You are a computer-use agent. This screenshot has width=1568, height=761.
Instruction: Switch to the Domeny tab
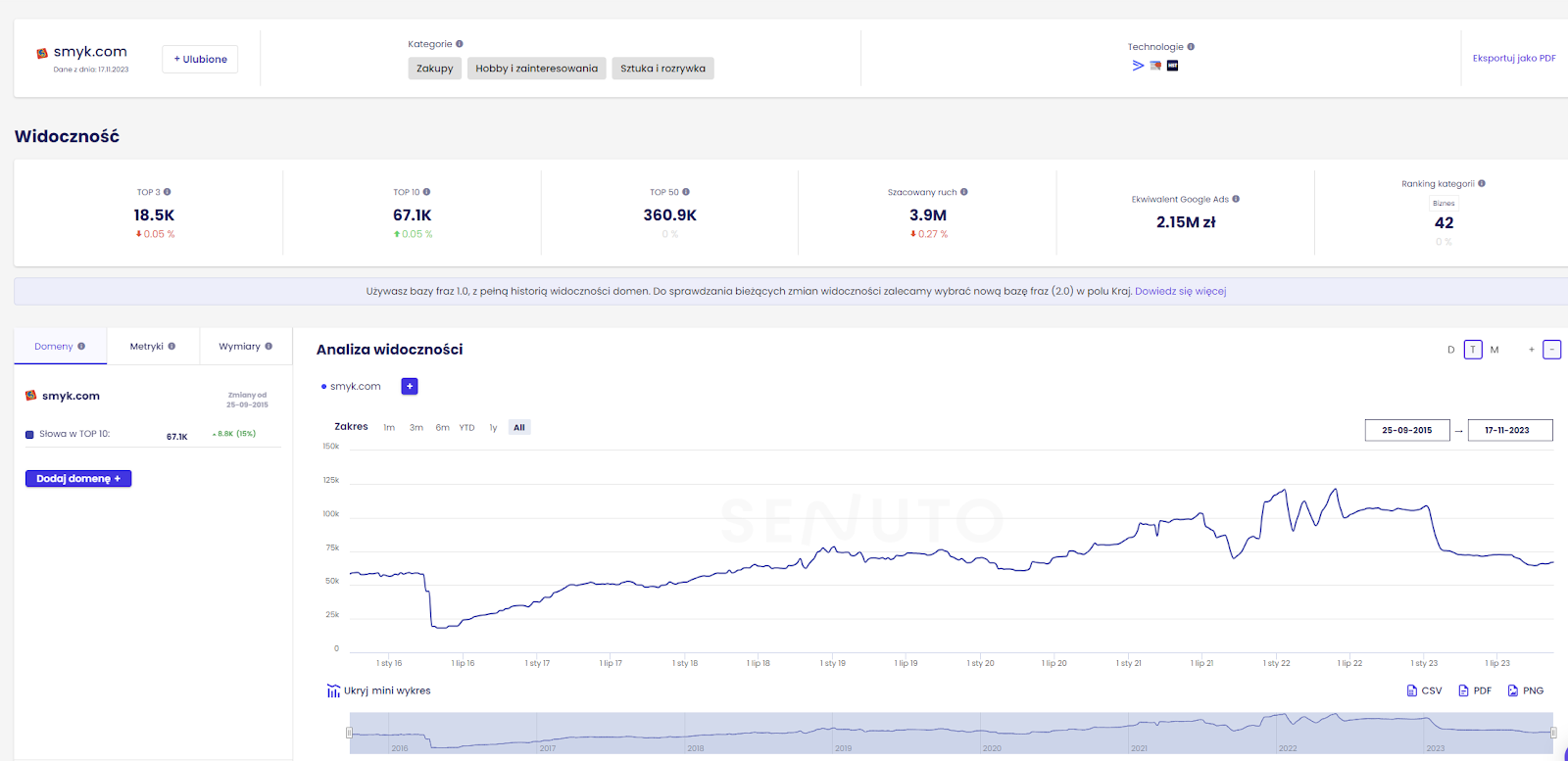[x=61, y=347]
